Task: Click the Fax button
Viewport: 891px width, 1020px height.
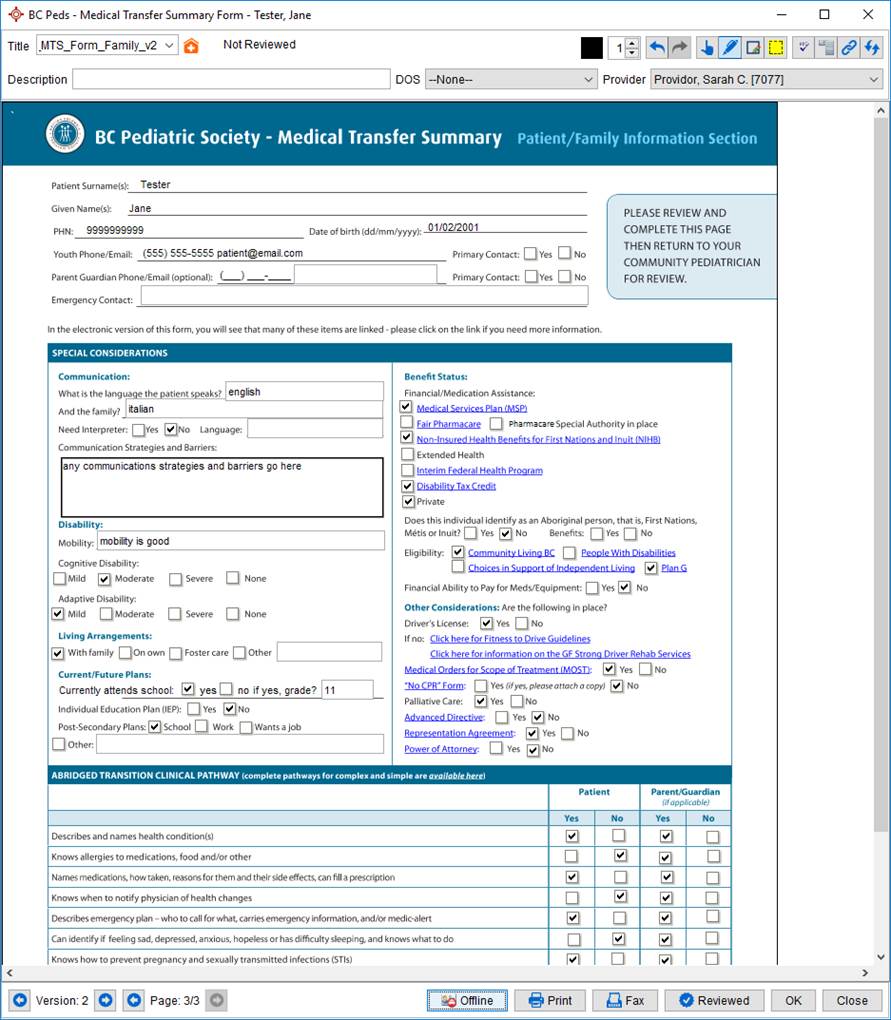Action: tap(625, 1000)
